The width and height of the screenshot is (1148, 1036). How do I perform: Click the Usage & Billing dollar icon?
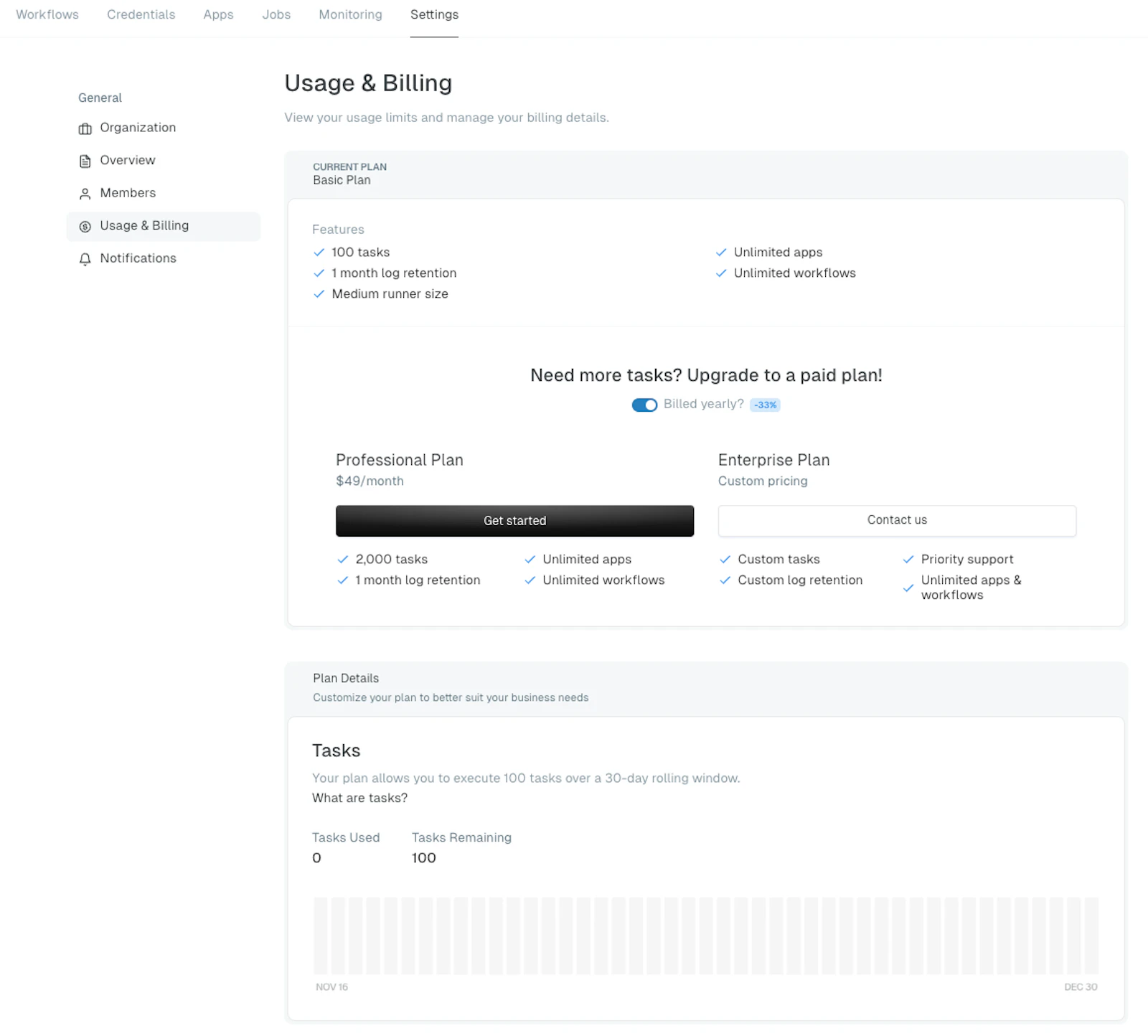click(85, 227)
